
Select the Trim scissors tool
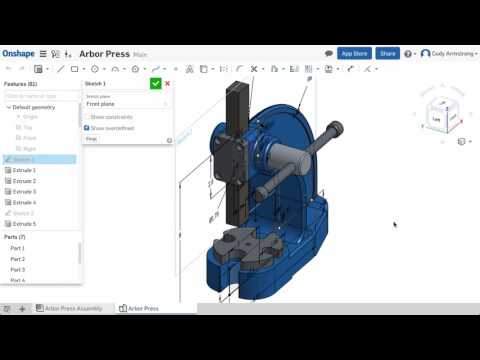[254, 69]
